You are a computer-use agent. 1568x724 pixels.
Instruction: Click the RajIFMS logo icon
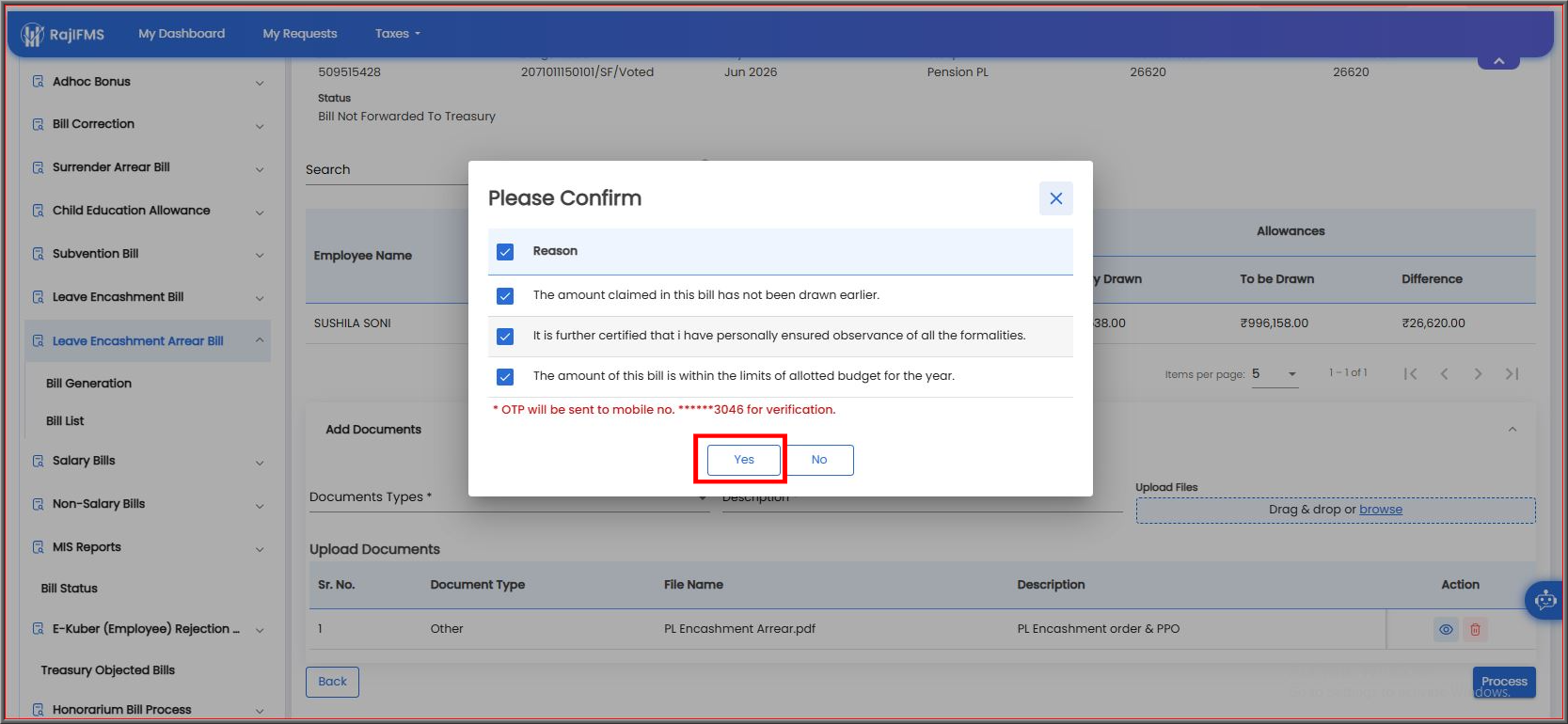[32, 35]
